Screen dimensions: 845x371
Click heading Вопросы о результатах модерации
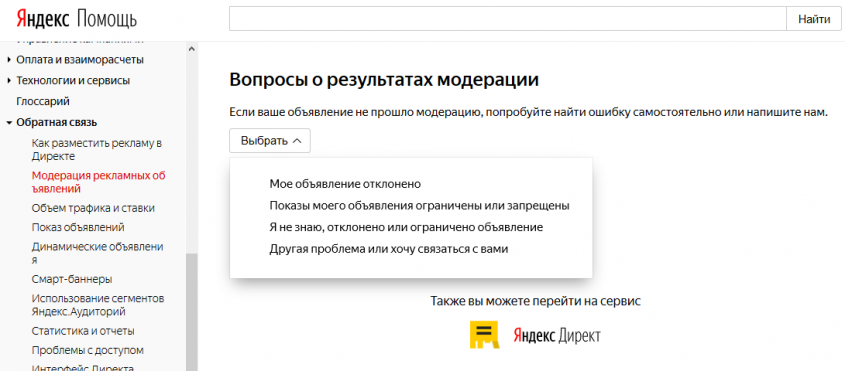pyautogui.click(x=384, y=80)
